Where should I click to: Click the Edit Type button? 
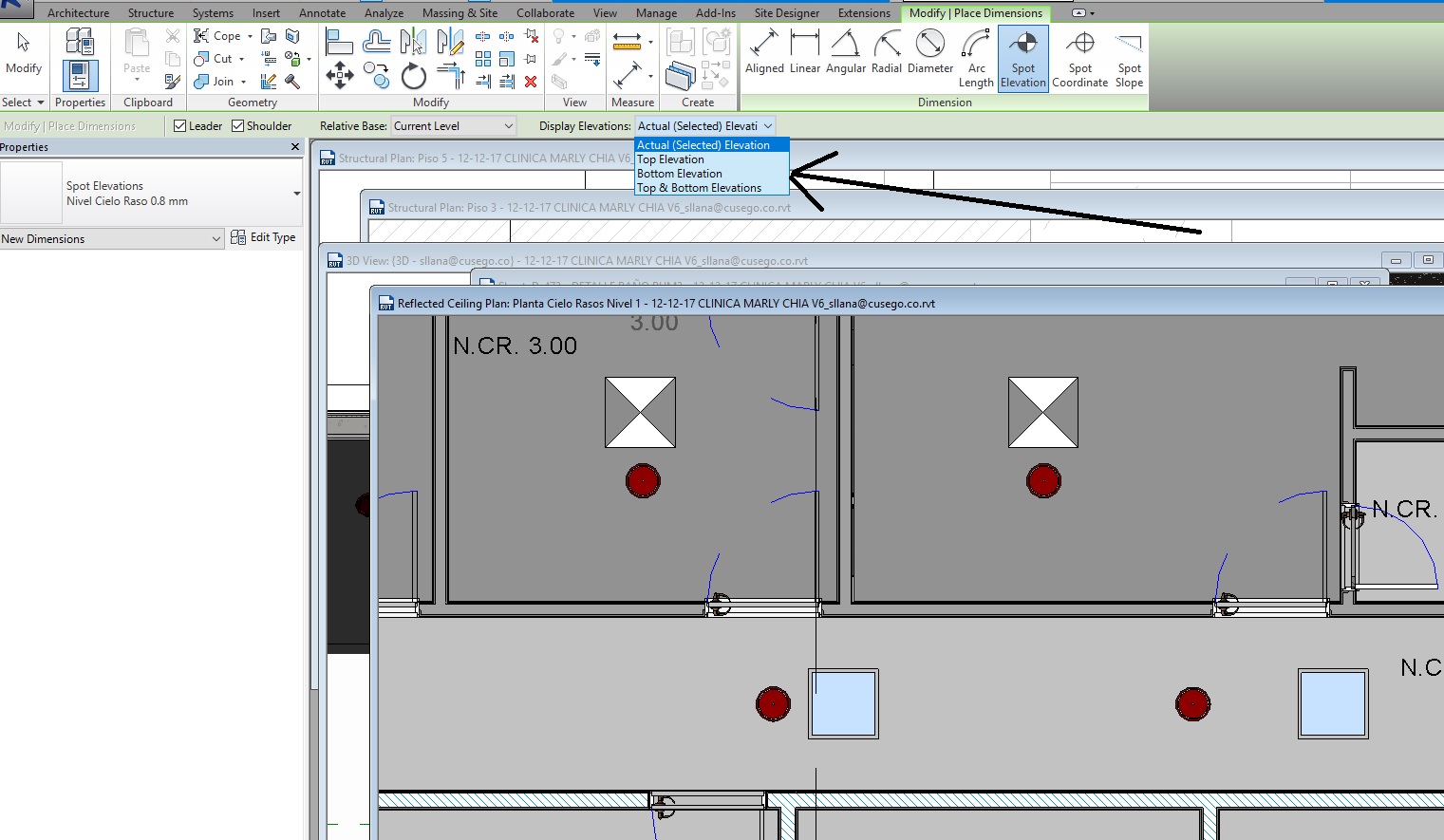click(264, 237)
